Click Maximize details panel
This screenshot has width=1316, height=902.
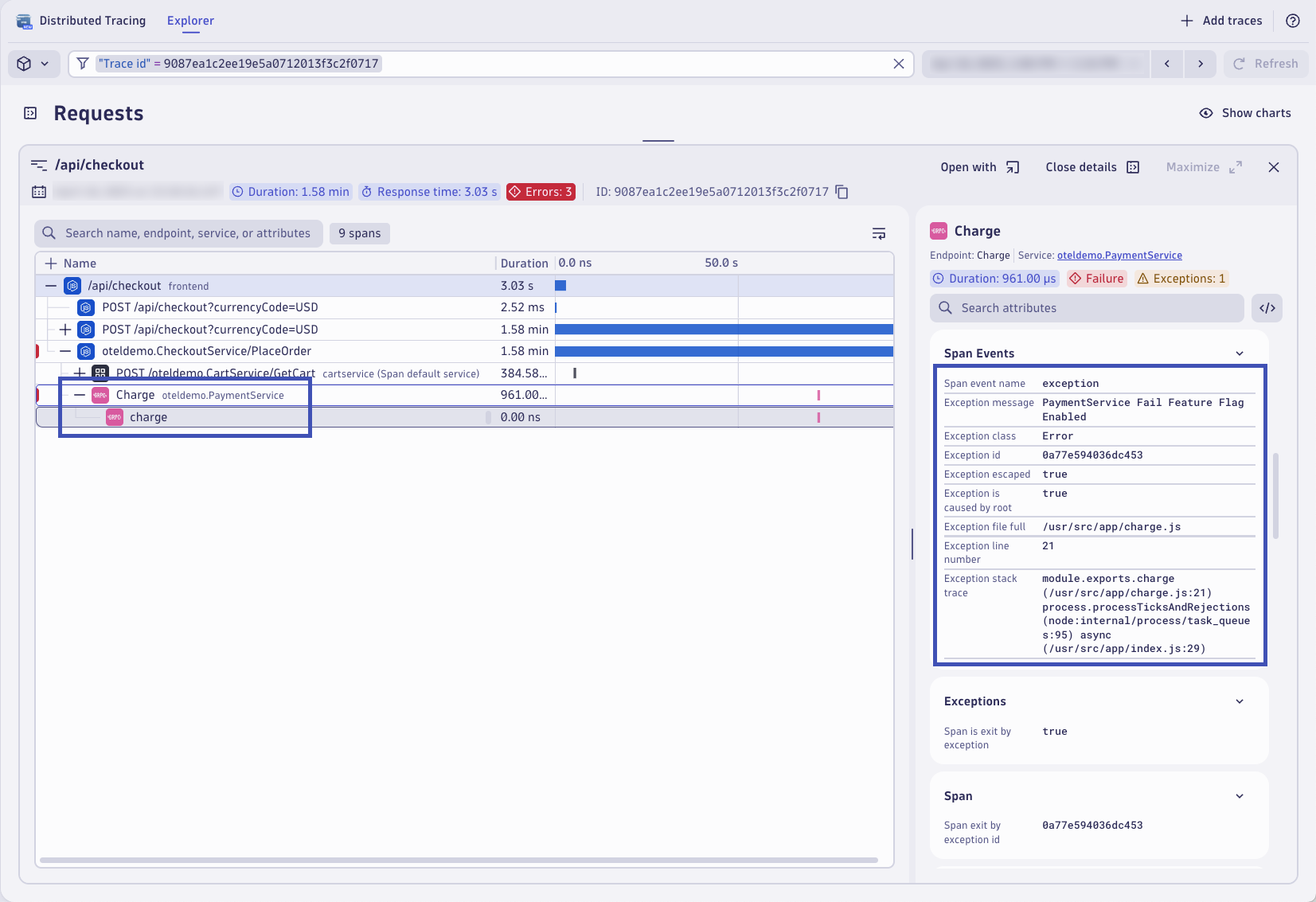(x=1204, y=167)
